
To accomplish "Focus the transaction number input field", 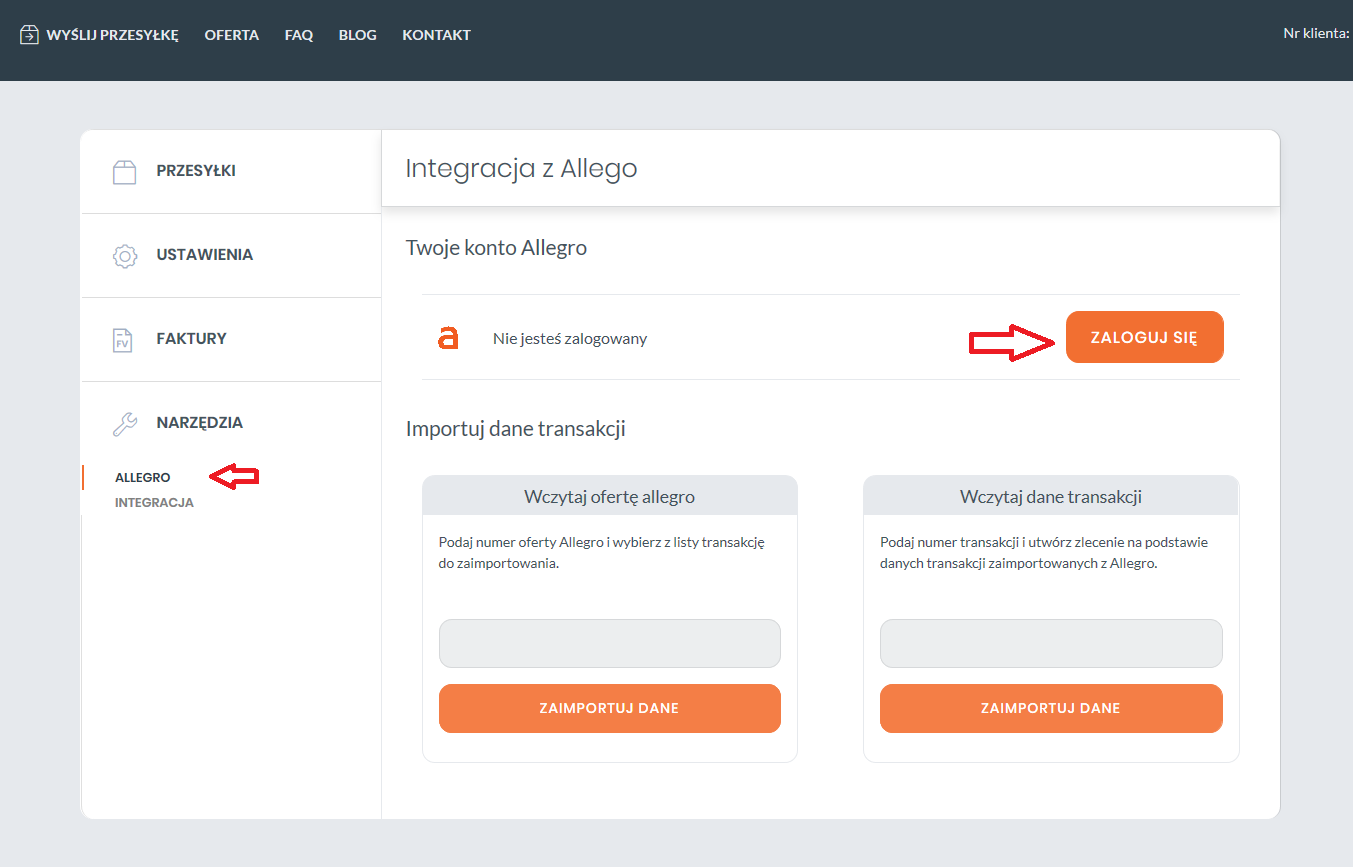I will pyautogui.click(x=1051, y=643).
